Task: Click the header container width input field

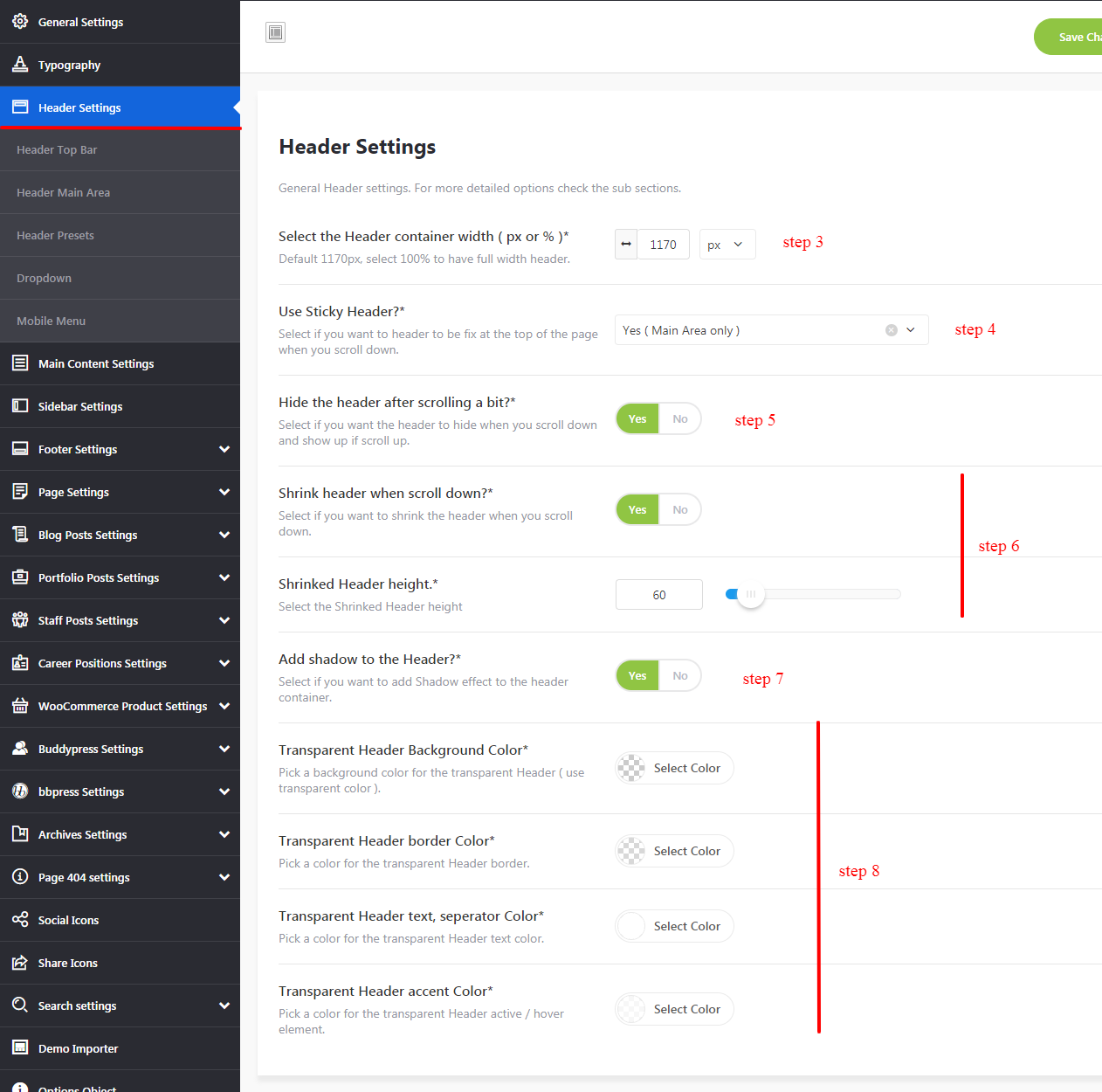Action: pyautogui.click(x=663, y=245)
